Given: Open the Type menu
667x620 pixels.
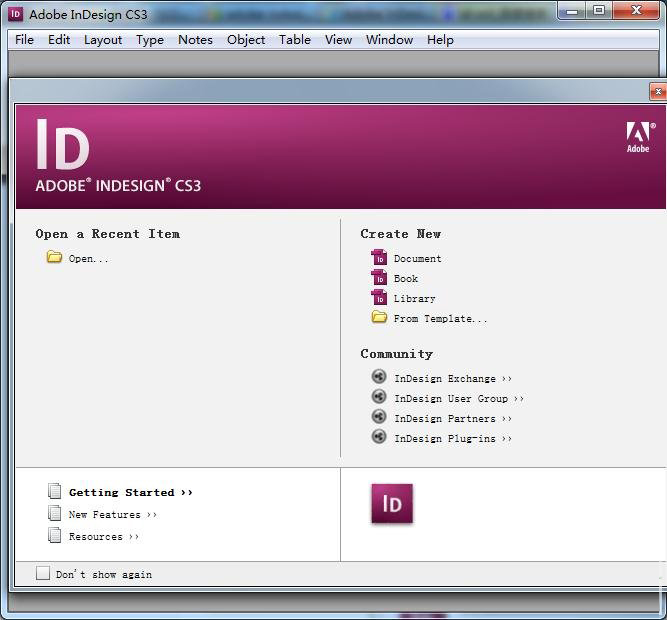Looking at the screenshot, I should point(150,40).
